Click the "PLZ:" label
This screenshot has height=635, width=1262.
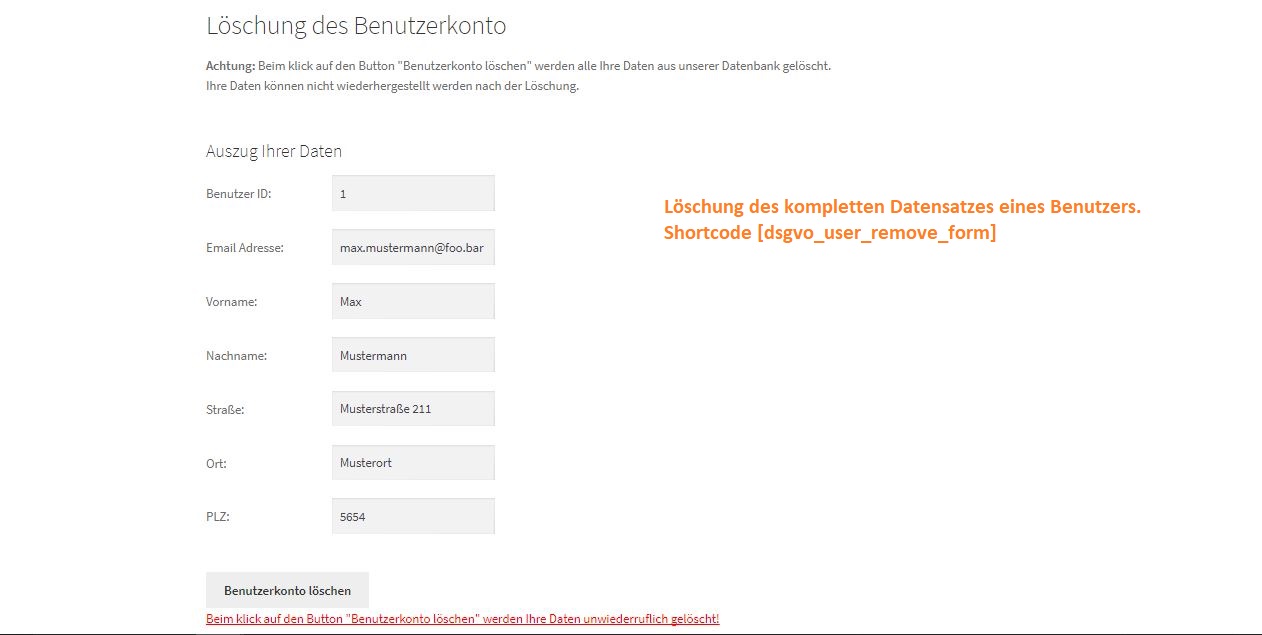(218, 518)
